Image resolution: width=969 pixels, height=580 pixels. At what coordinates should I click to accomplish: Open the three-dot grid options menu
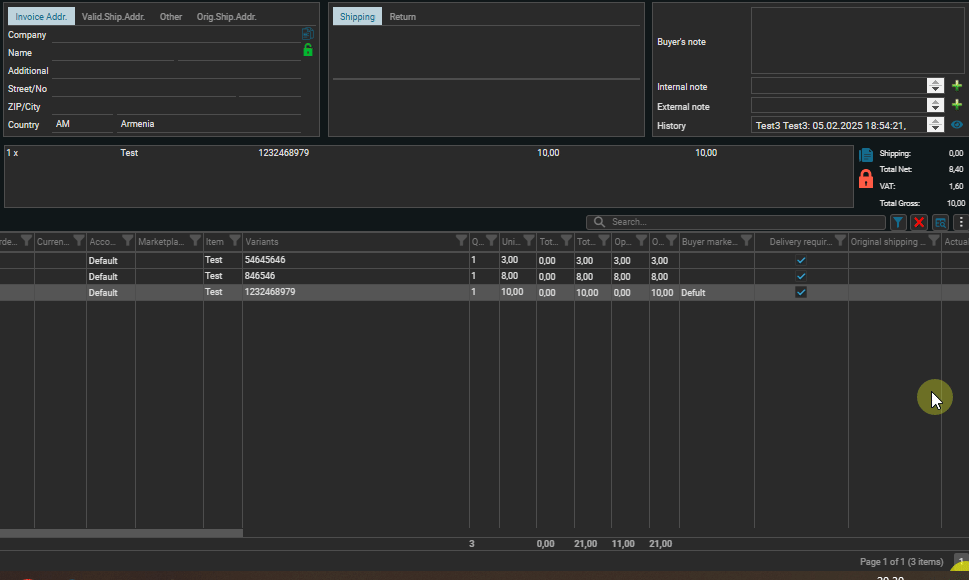(961, 222)
